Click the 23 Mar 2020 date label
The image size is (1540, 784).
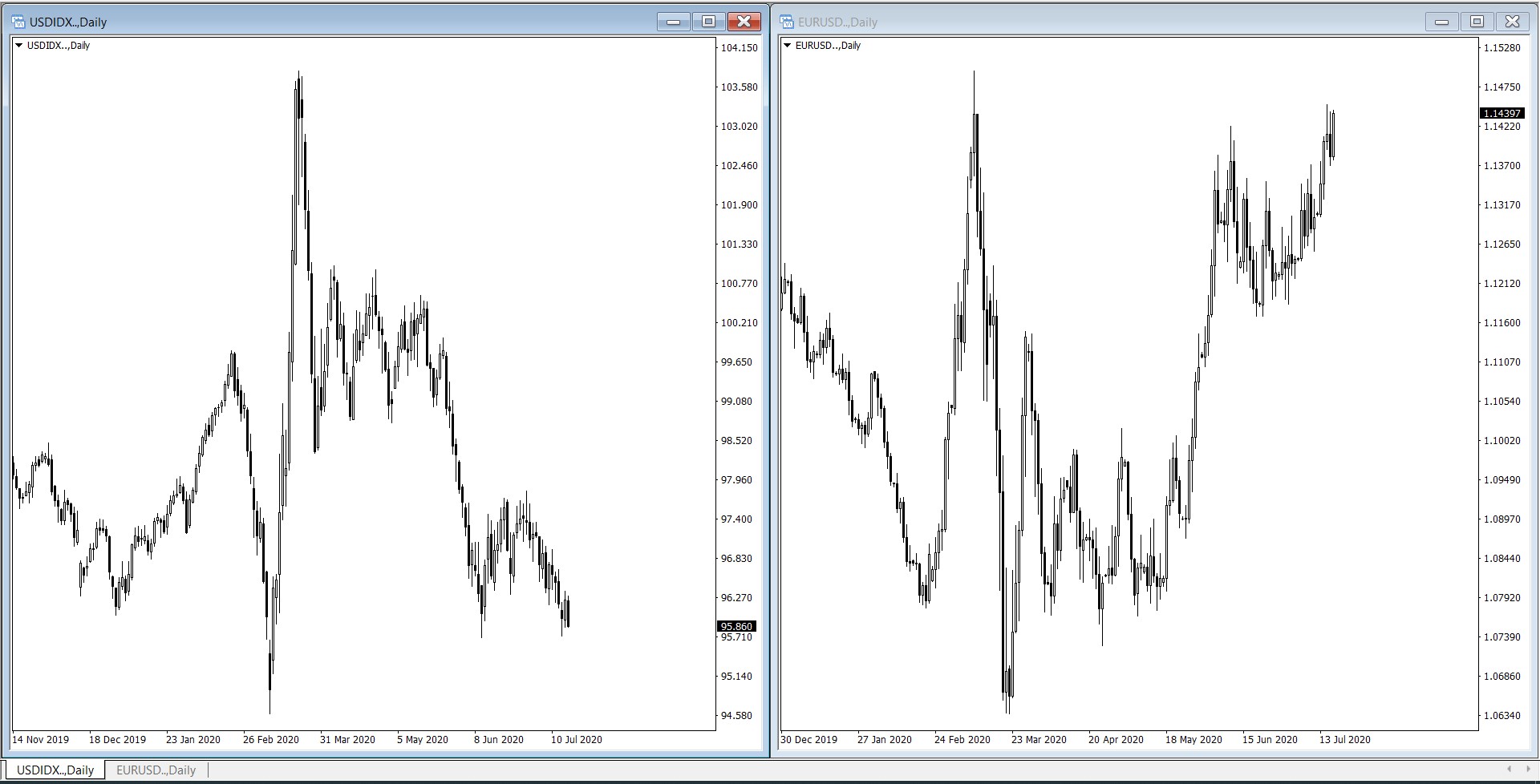[1039, 740]
